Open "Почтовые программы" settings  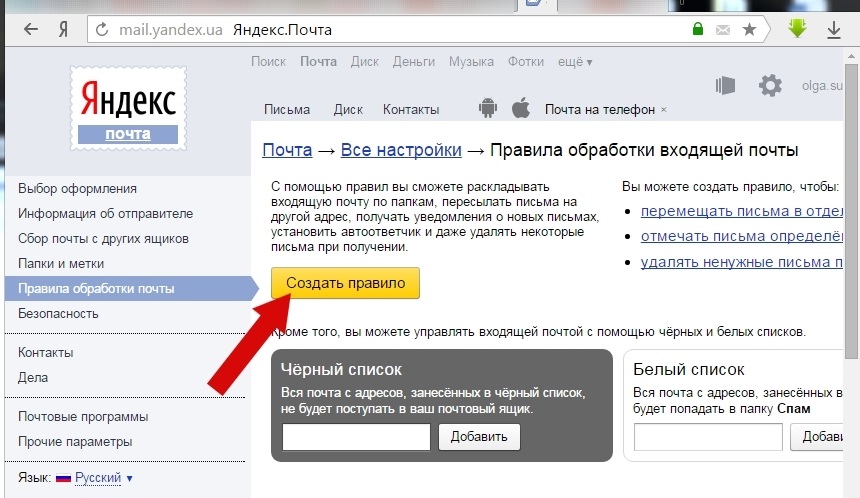[83, 416]
